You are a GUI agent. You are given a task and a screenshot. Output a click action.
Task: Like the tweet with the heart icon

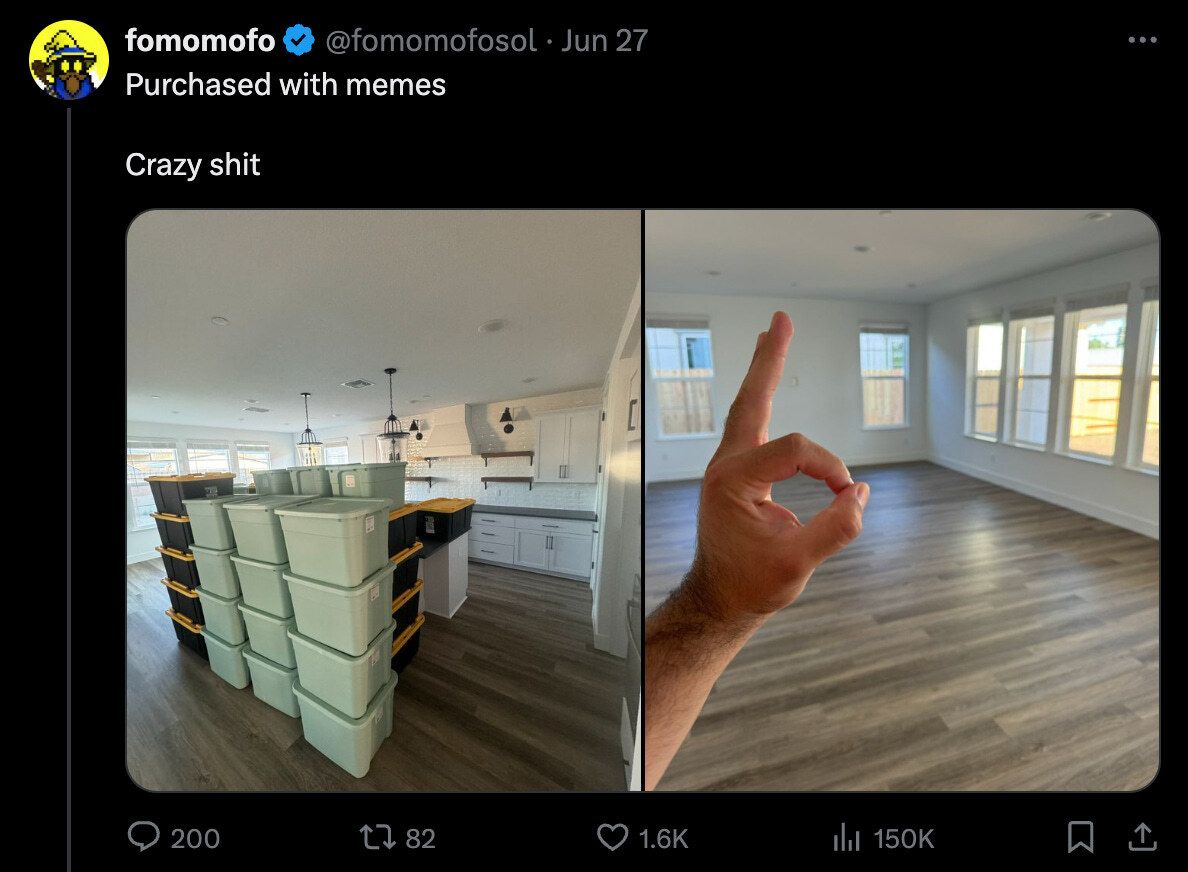612,837
